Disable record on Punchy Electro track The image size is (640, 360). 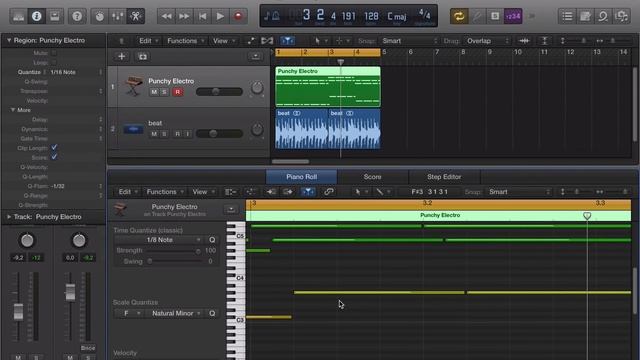(178, 92)
